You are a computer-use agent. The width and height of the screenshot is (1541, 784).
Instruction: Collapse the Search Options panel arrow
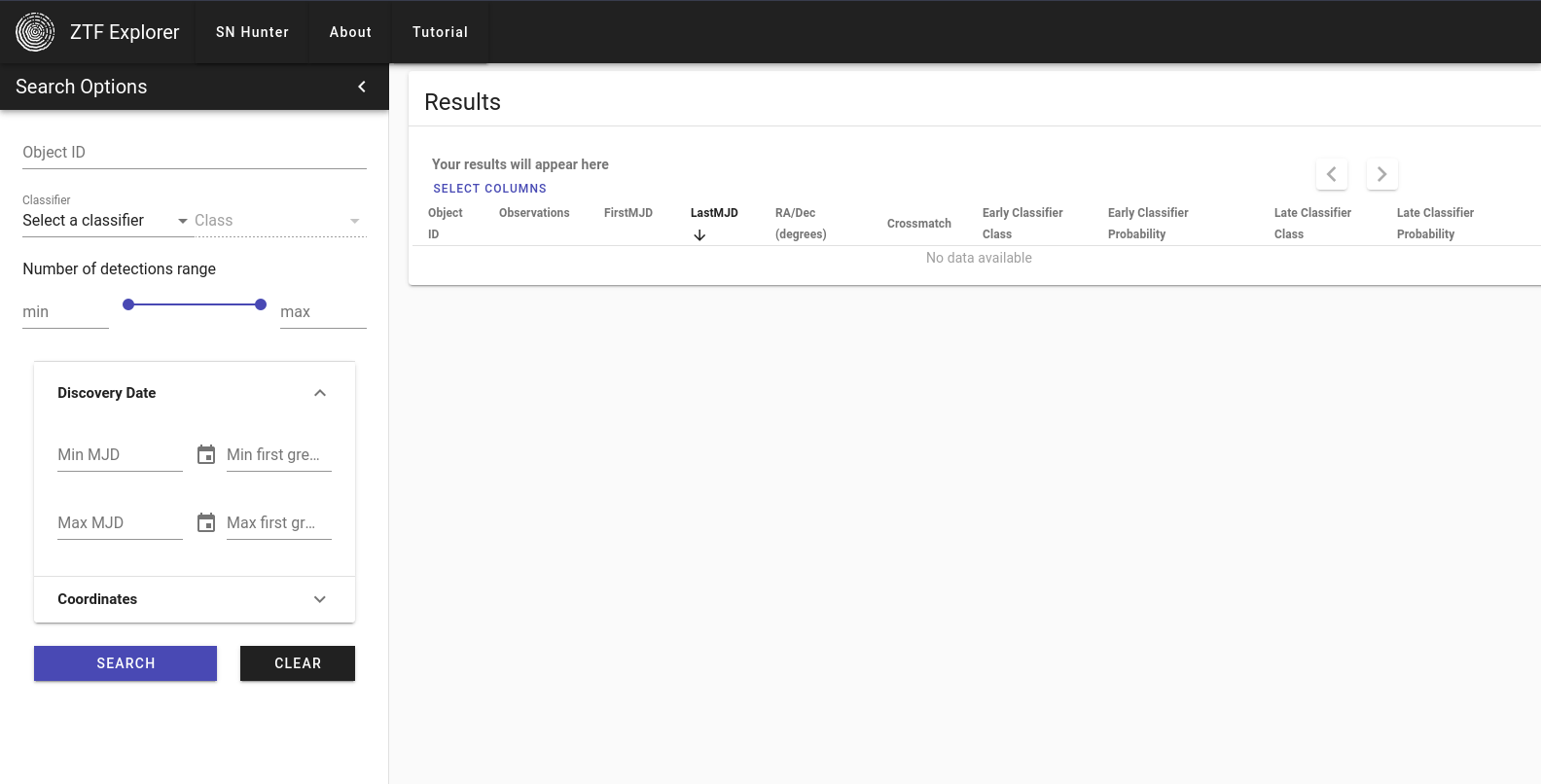[362, 87]
